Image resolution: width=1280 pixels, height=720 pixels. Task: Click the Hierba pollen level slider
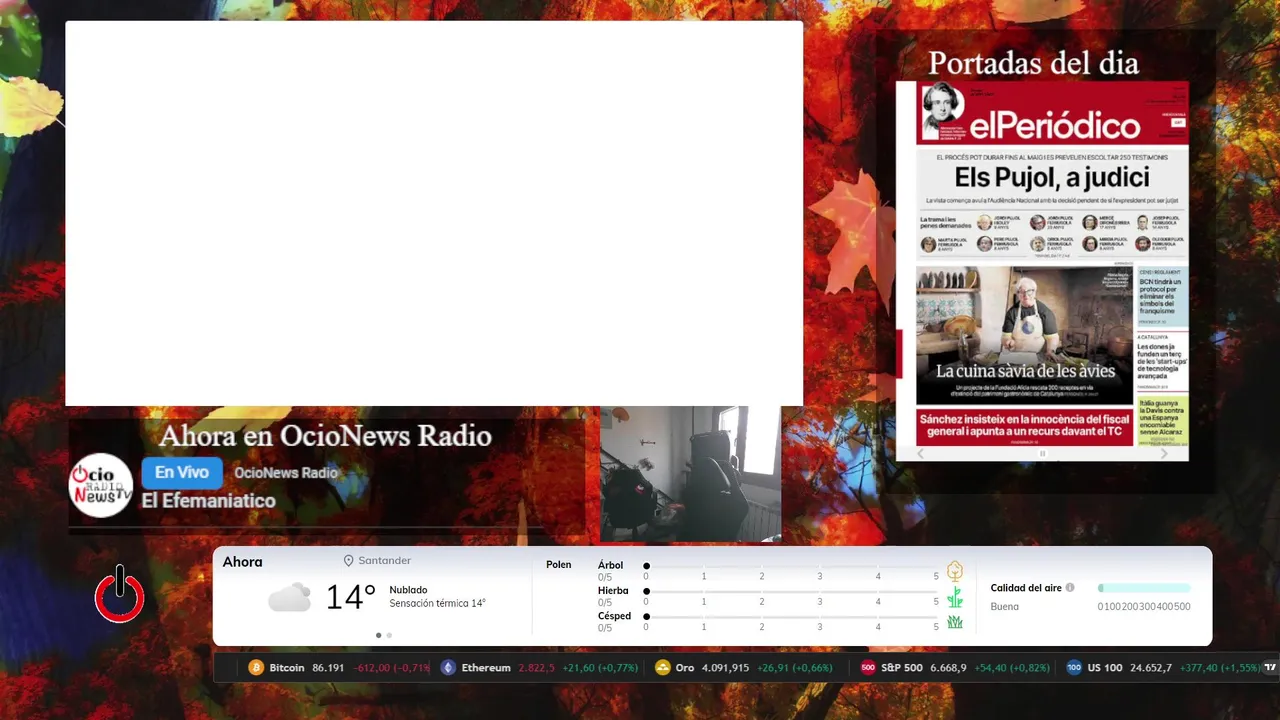pyautogui.click(x=791, y=591)
